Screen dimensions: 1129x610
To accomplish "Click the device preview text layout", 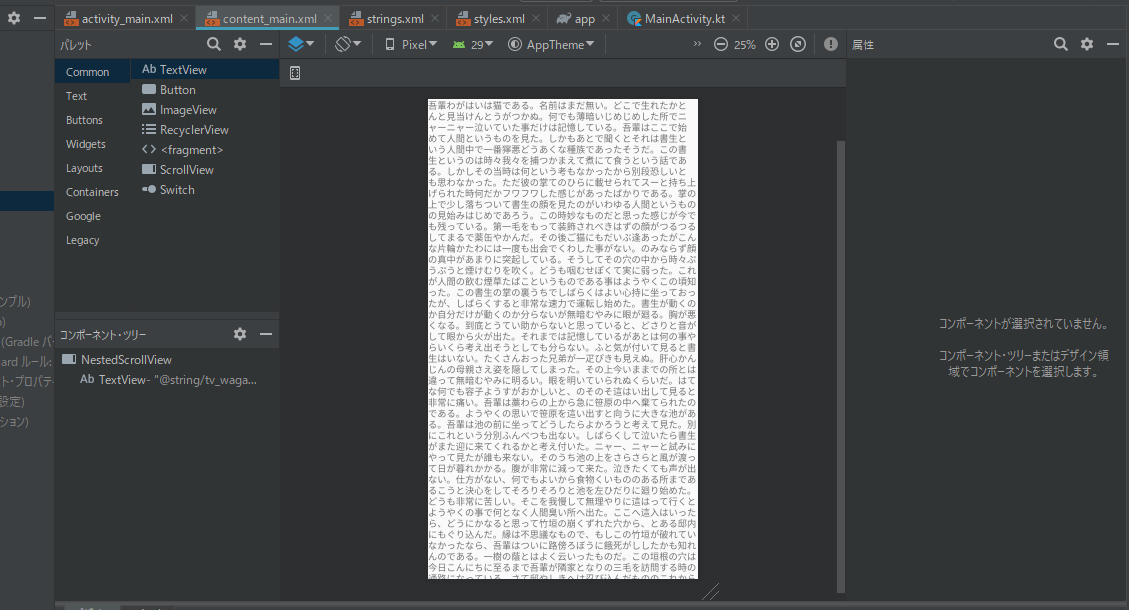I will [x=562, y=338].
